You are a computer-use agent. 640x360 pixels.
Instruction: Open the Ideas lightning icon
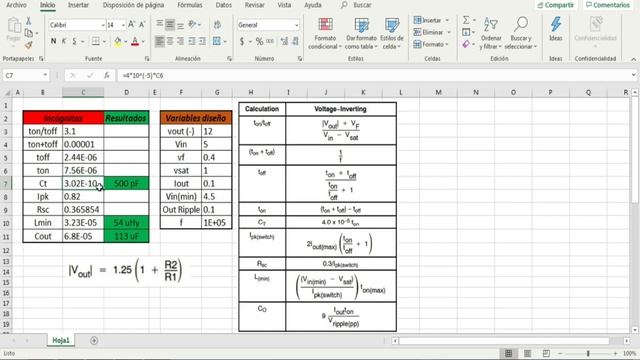coord(556,29)
